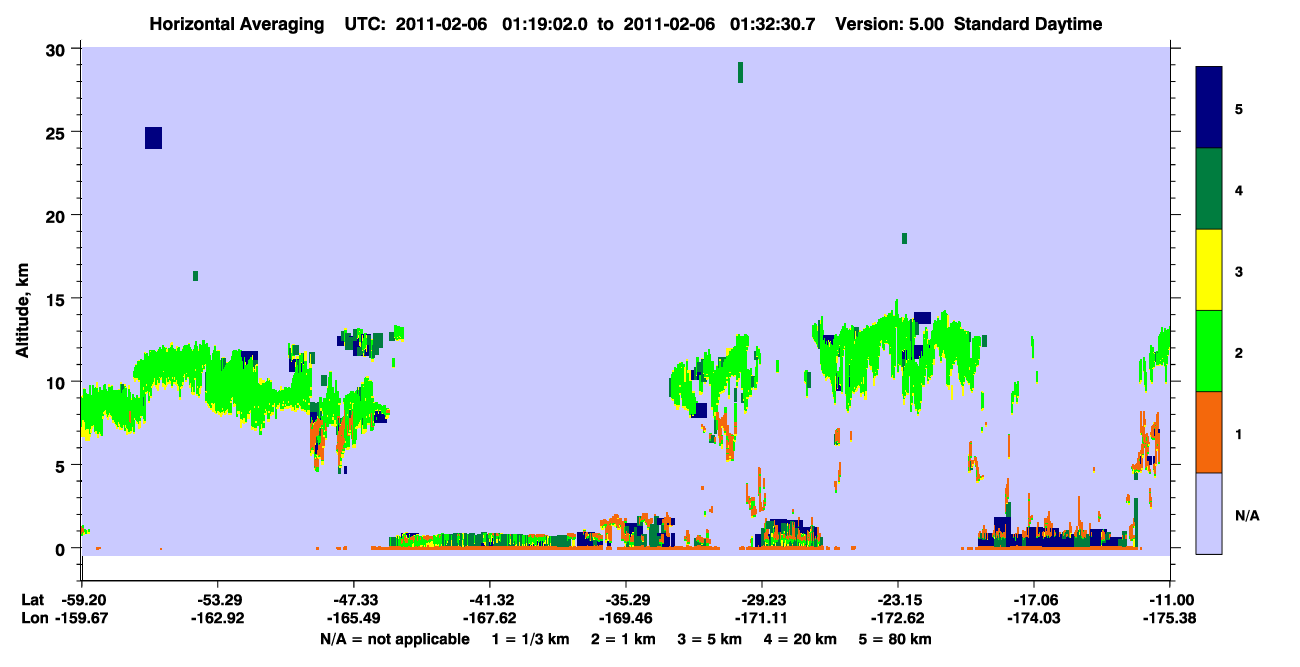This screenshot has height=667, width=1300.
Task: Click longitude value '-169.46'
Action: tap(625, 619)
